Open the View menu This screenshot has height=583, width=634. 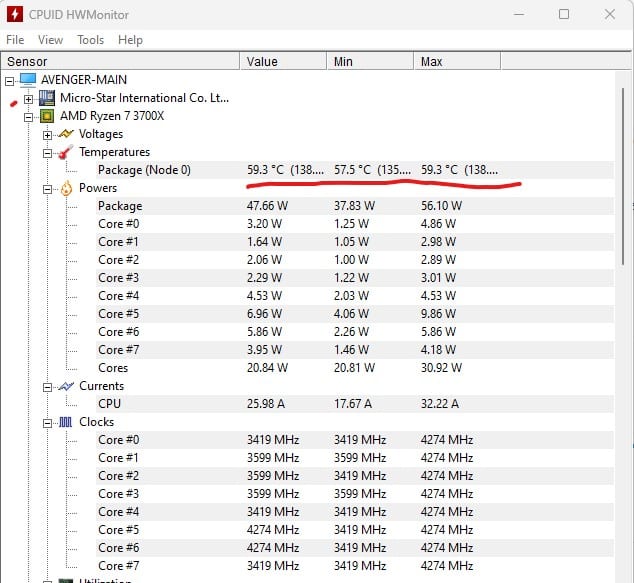coord(50,40)
